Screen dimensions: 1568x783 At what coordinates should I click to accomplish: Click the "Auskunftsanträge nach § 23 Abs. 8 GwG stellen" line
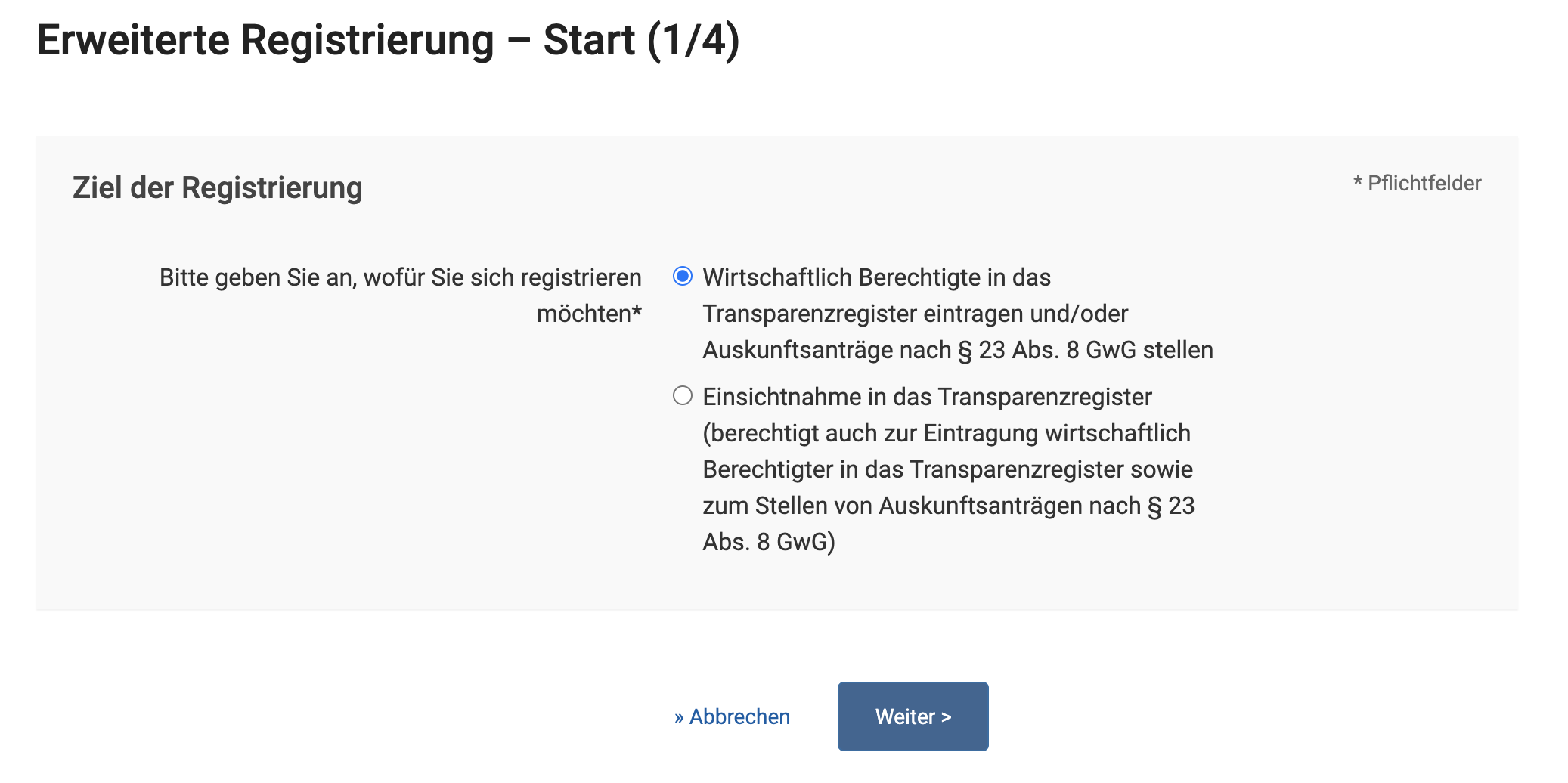point(957,350)
